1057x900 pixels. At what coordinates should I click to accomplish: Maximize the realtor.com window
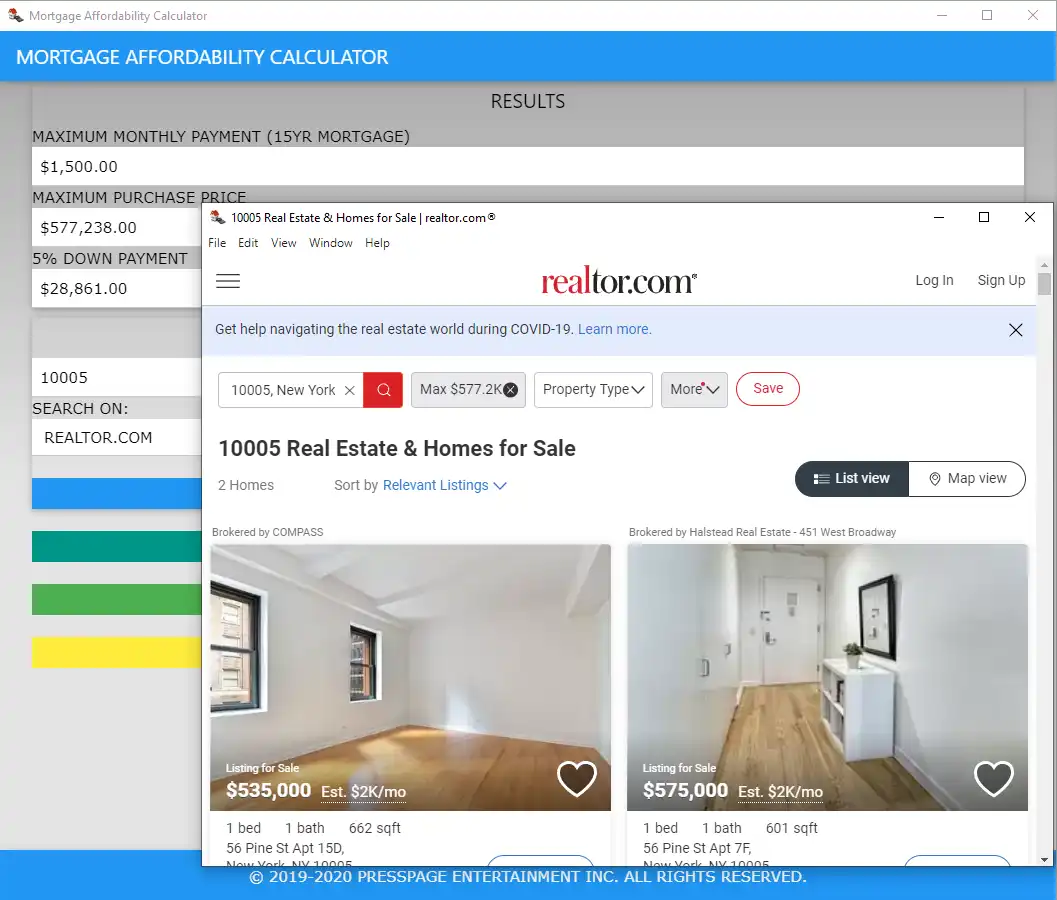[x=984, y=217]
